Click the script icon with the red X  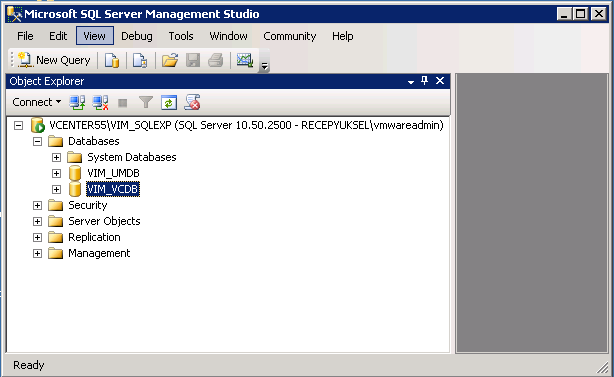192,102
